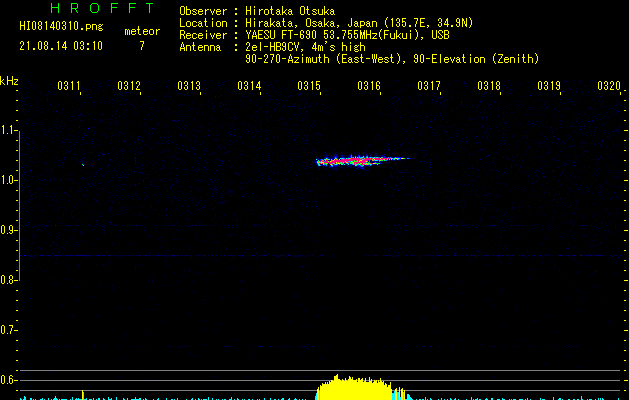This screenshot has height=400, width=629.
Task: Click the bright meteor echo in spectrogram
Action: [361, 161]
